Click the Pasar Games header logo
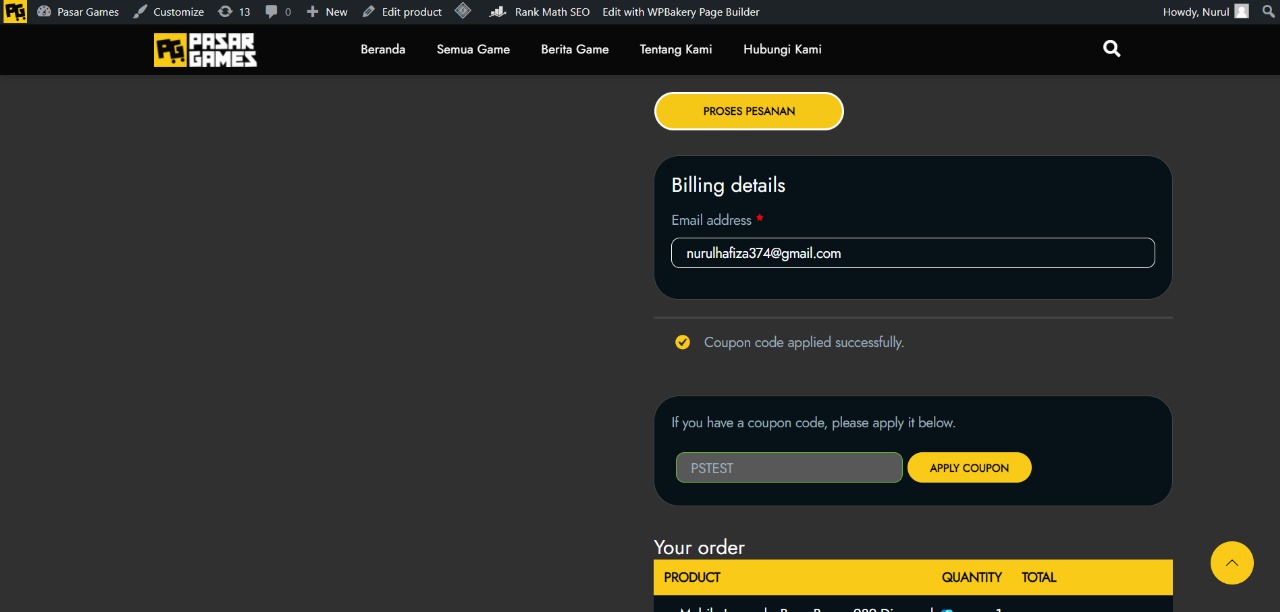 (x=205, y=50)
